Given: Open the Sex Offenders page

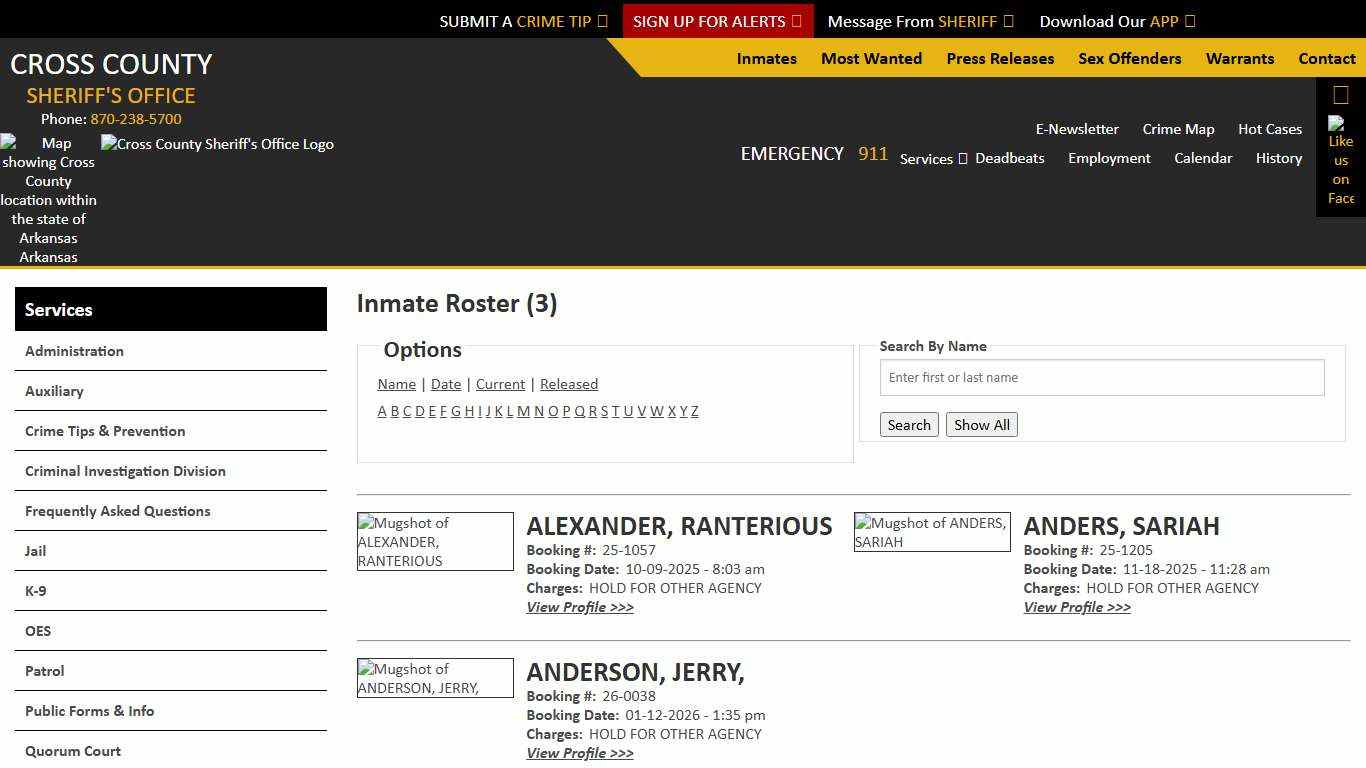Looking at the screenshot, I should coord(1129,58).
